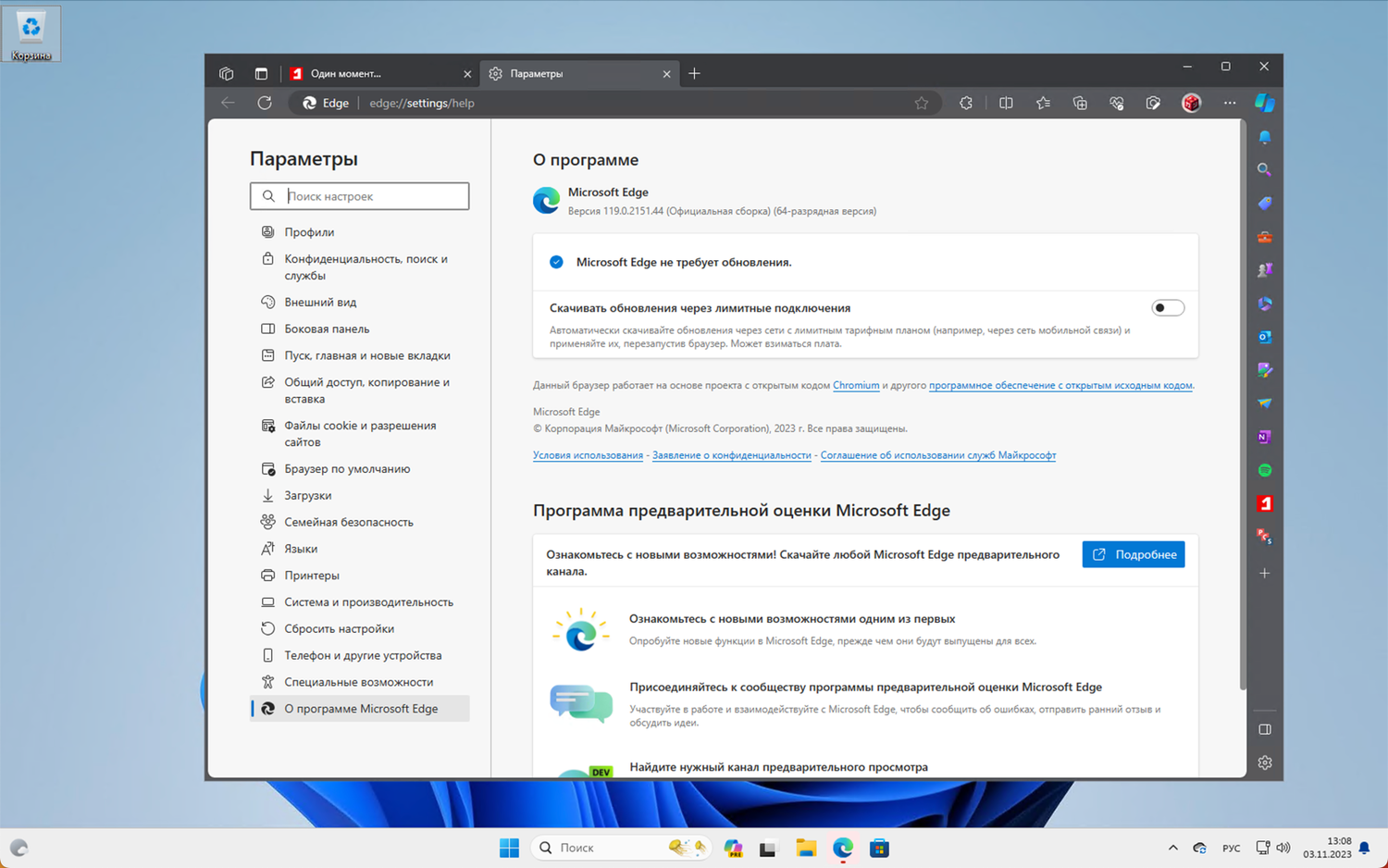The height and width of the screenshot is (868, 1388).
Task: Open the tab actions menu icon
Action: coord(261,73)
